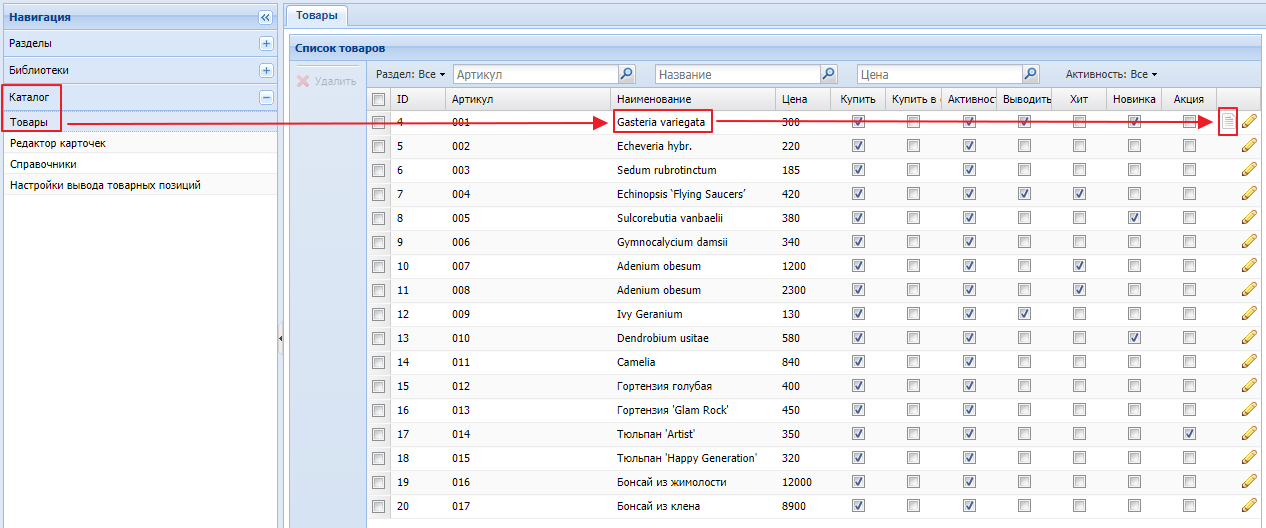Click the magnifier icon beside Название field
The image size is (1266, 528).
coord(828,74)
